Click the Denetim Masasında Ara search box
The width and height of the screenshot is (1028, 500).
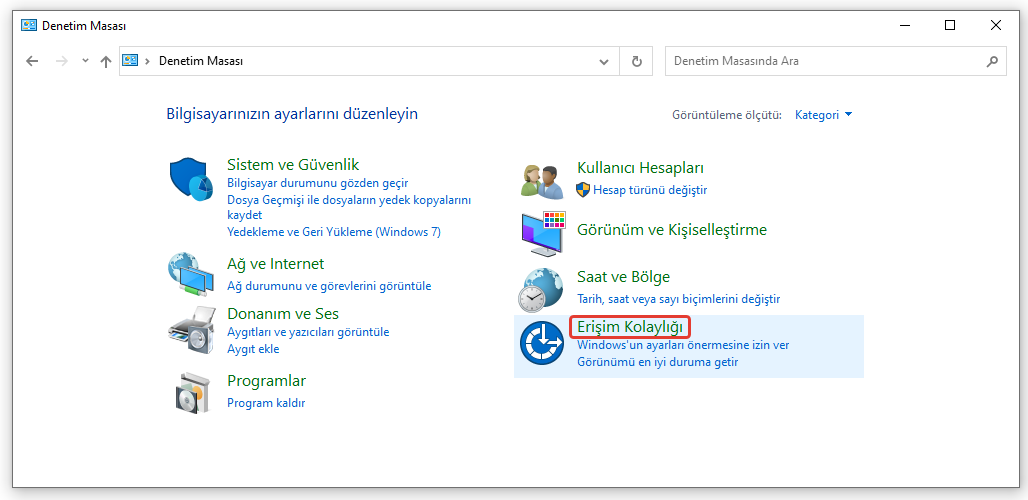[x=825, y=61]
